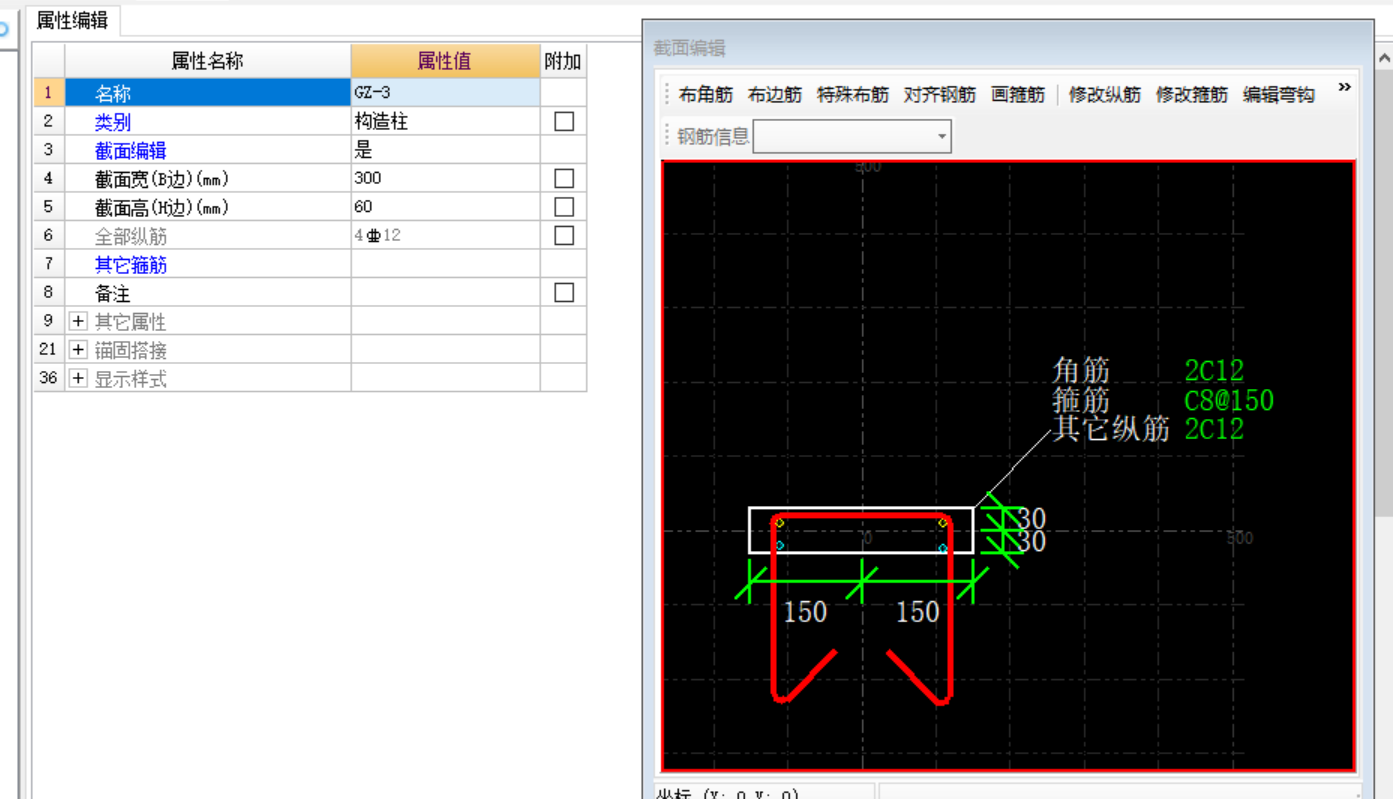Image resolution: width=1393 pixels, height=799 pixels.
Task: Toggle the 附加 checkbox for 全部纵筋
Action: point(564,236)
